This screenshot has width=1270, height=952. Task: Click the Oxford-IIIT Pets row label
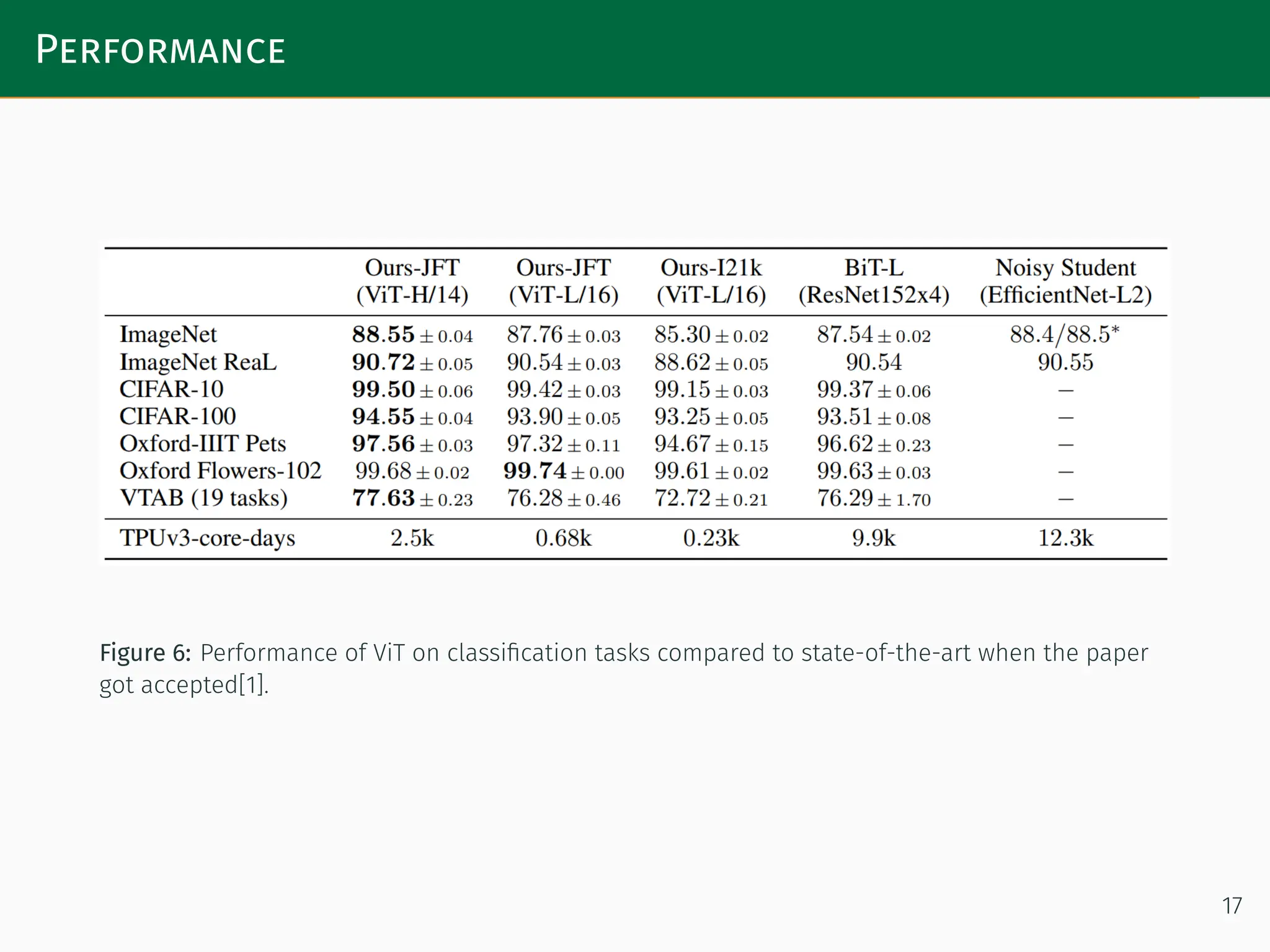click(203, 444)
